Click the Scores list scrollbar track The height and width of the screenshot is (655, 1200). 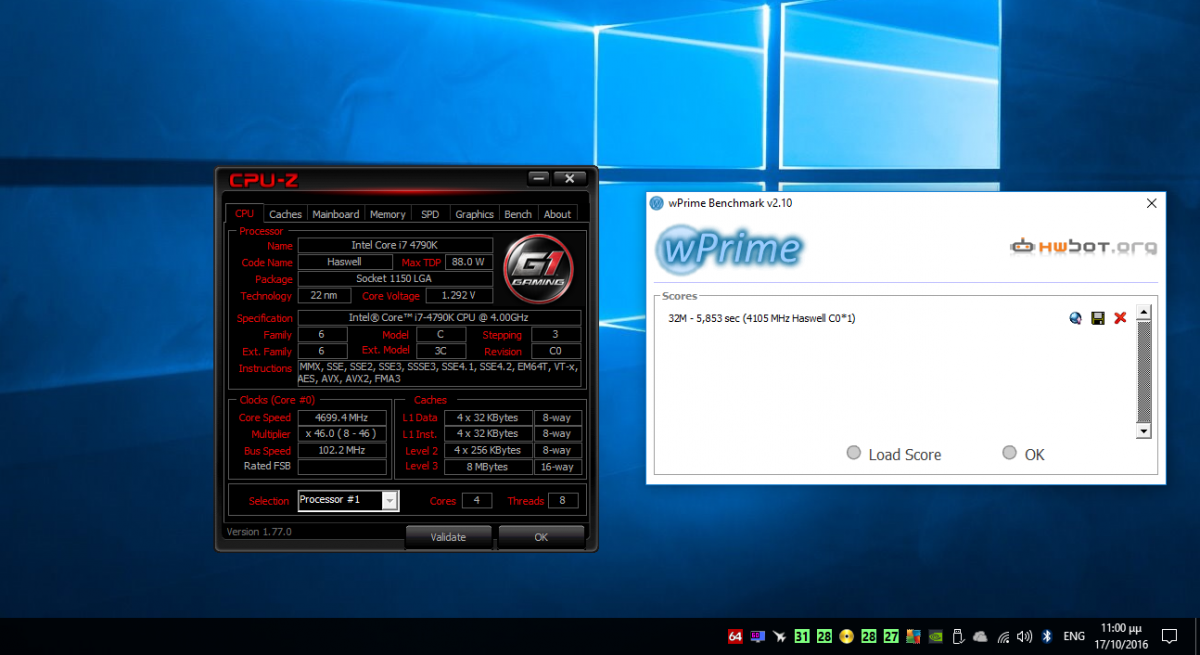(x=1144, y=371)
